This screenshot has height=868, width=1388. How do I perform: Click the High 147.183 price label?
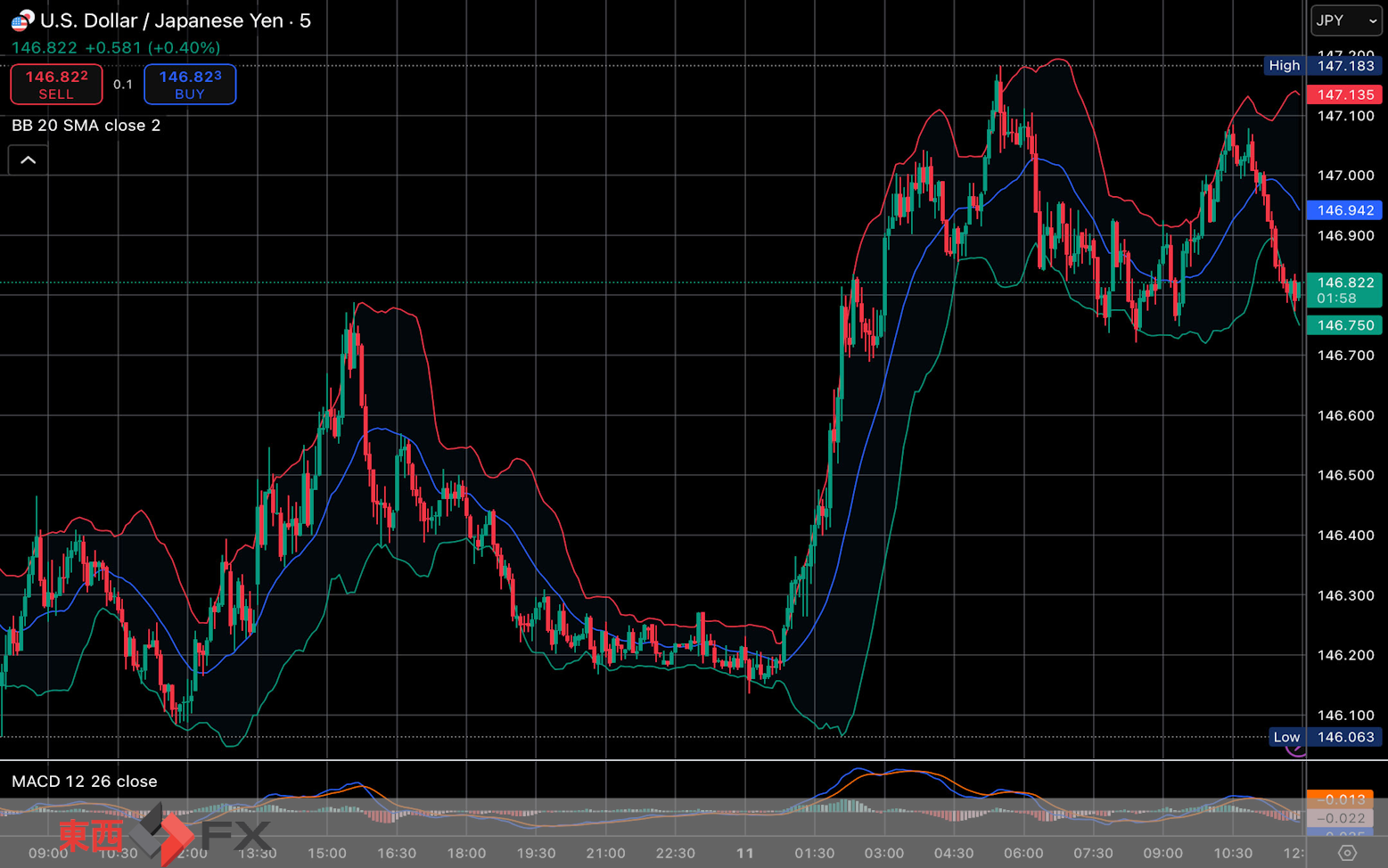pyautogui.click(x=1323, y=66)
